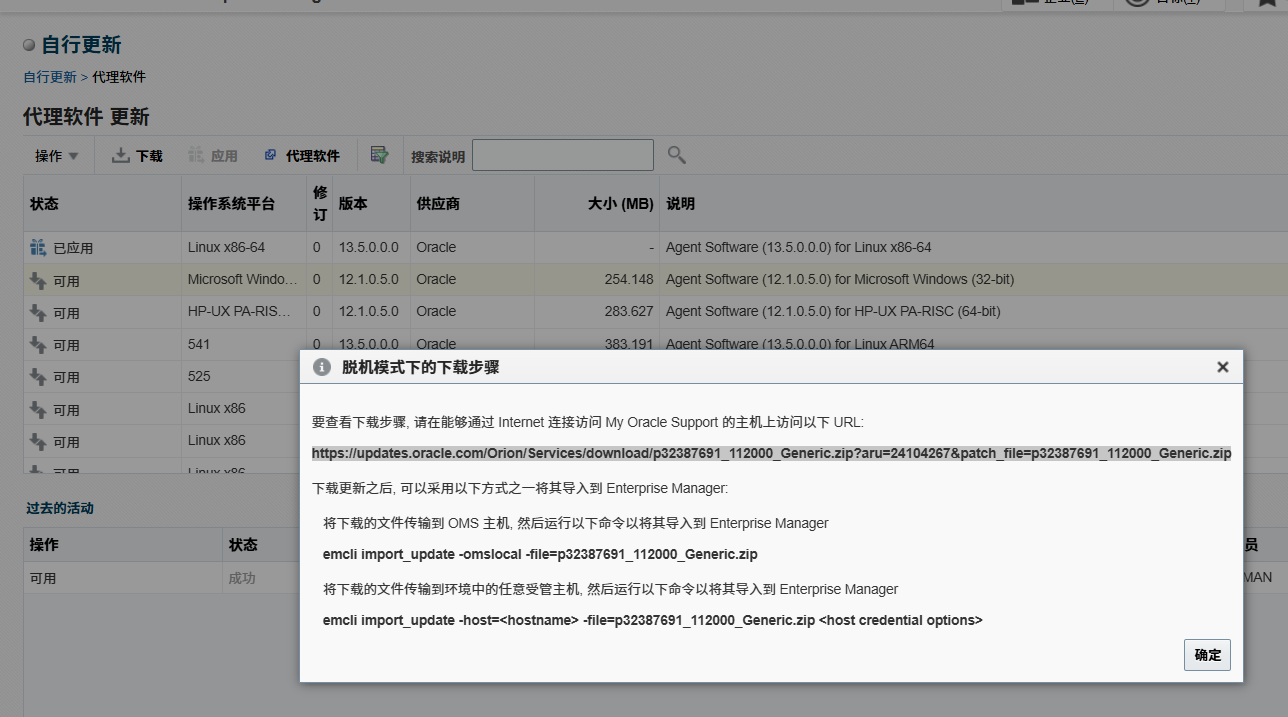Select Agent Software for Microsoft Windows (32-bit) description
The image size is (1288, 717).
pyautogui.click(x=840, y=279)
